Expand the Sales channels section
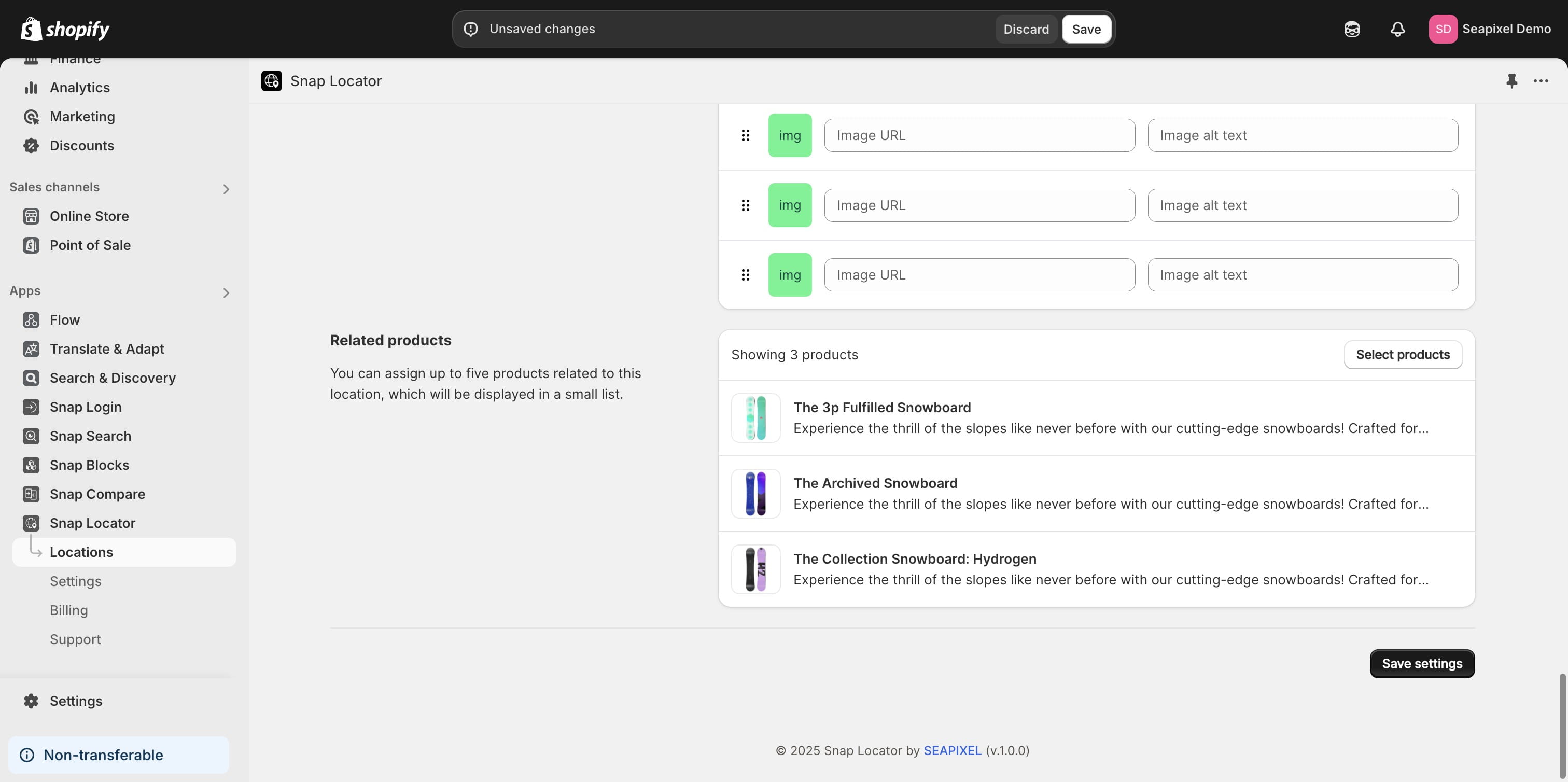The image size is (1568, 782). [226, 189]
